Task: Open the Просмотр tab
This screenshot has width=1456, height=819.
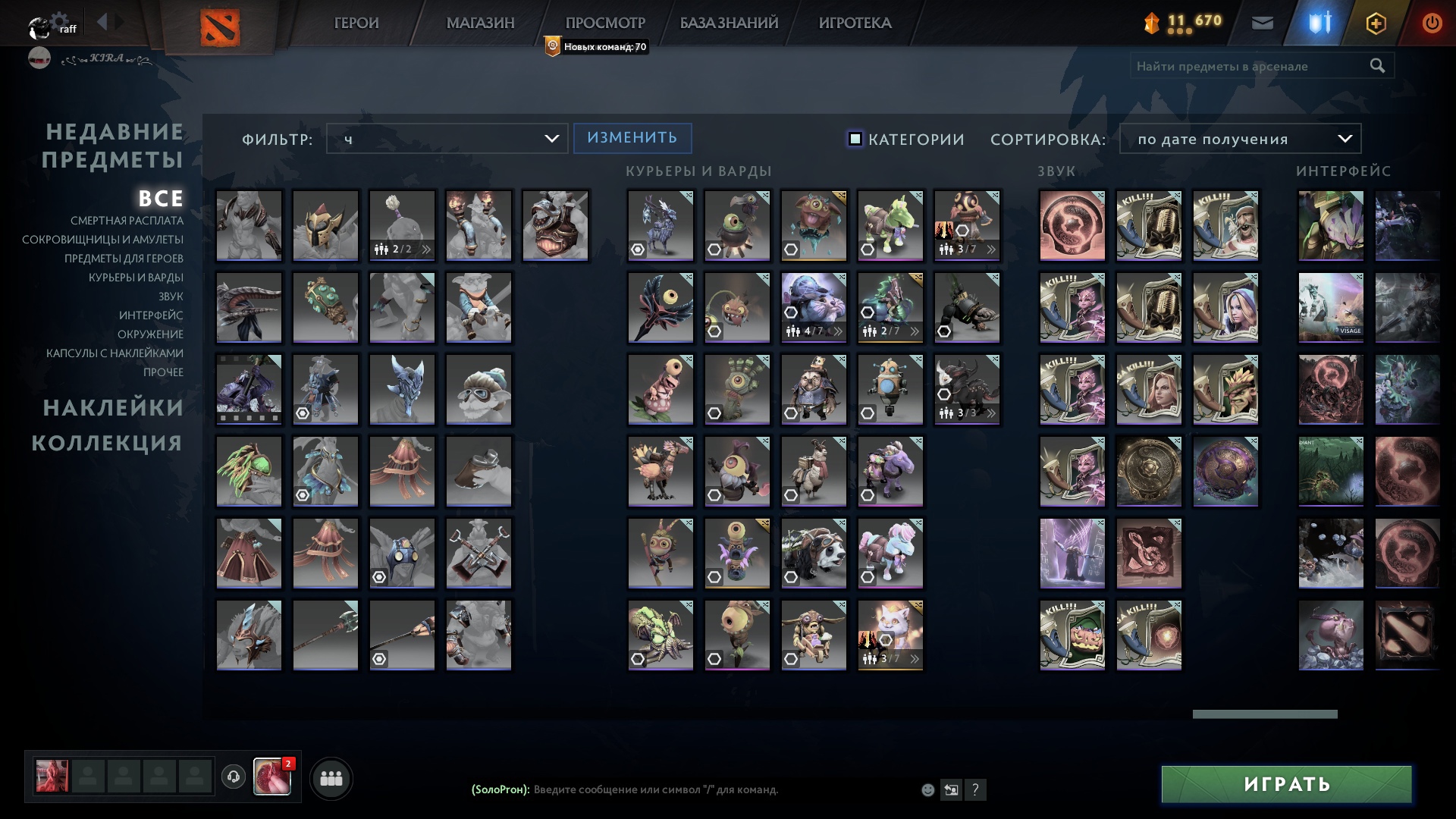Action: pos(605,24)
